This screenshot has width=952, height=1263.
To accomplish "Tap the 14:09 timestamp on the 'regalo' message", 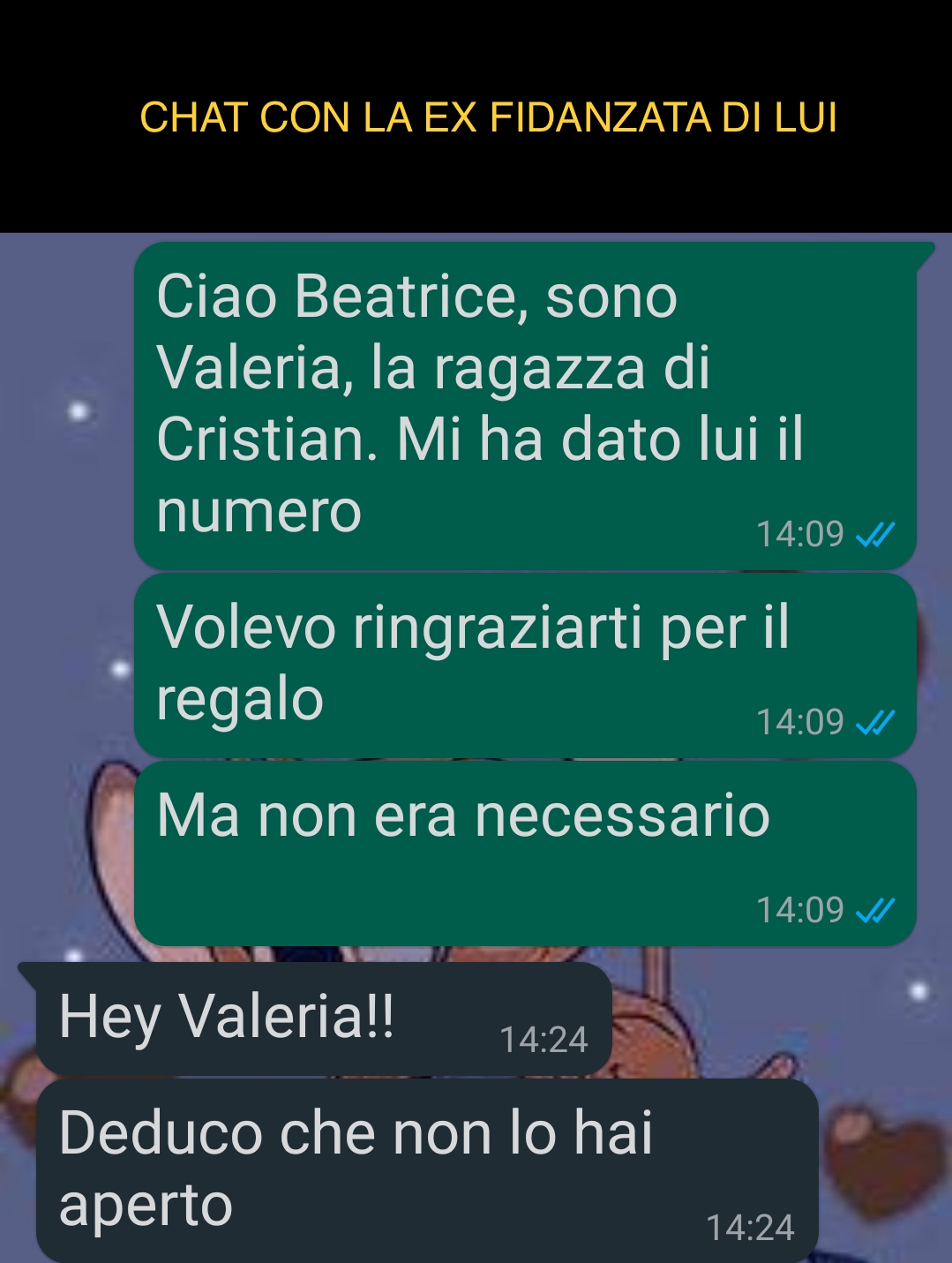I will tap(800, 723).
